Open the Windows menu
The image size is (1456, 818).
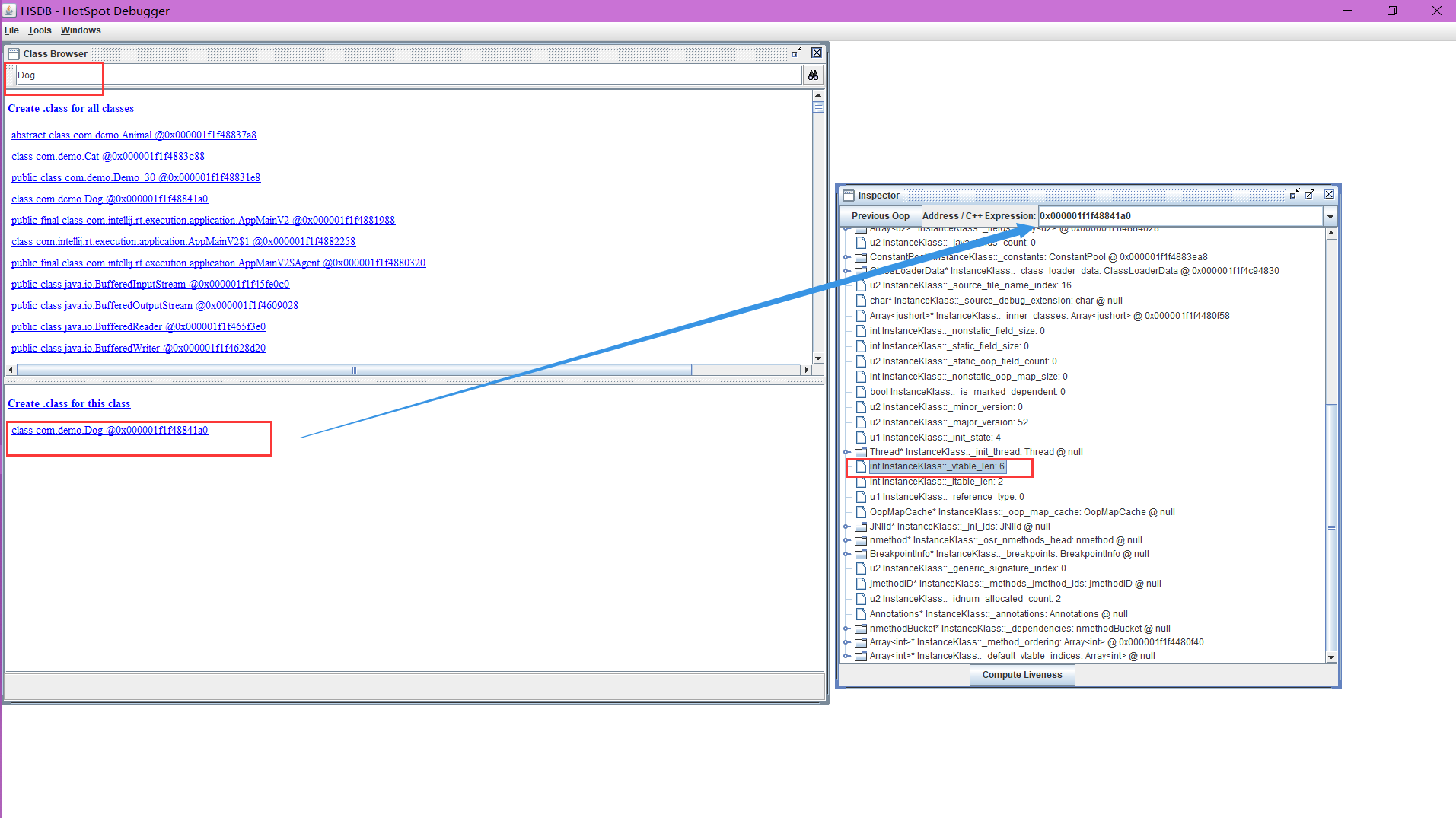pyautogui.click(x=81, y=30)
